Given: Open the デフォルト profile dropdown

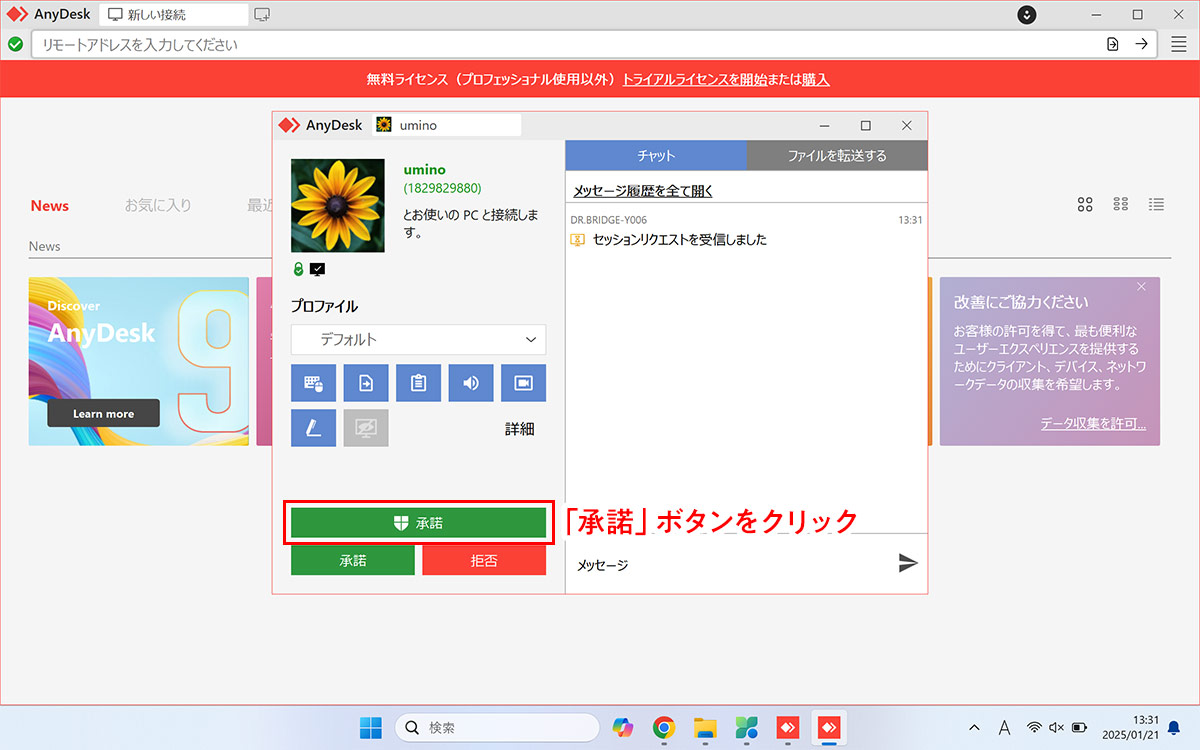Looking at the screenshot, I should coord(419,339).
